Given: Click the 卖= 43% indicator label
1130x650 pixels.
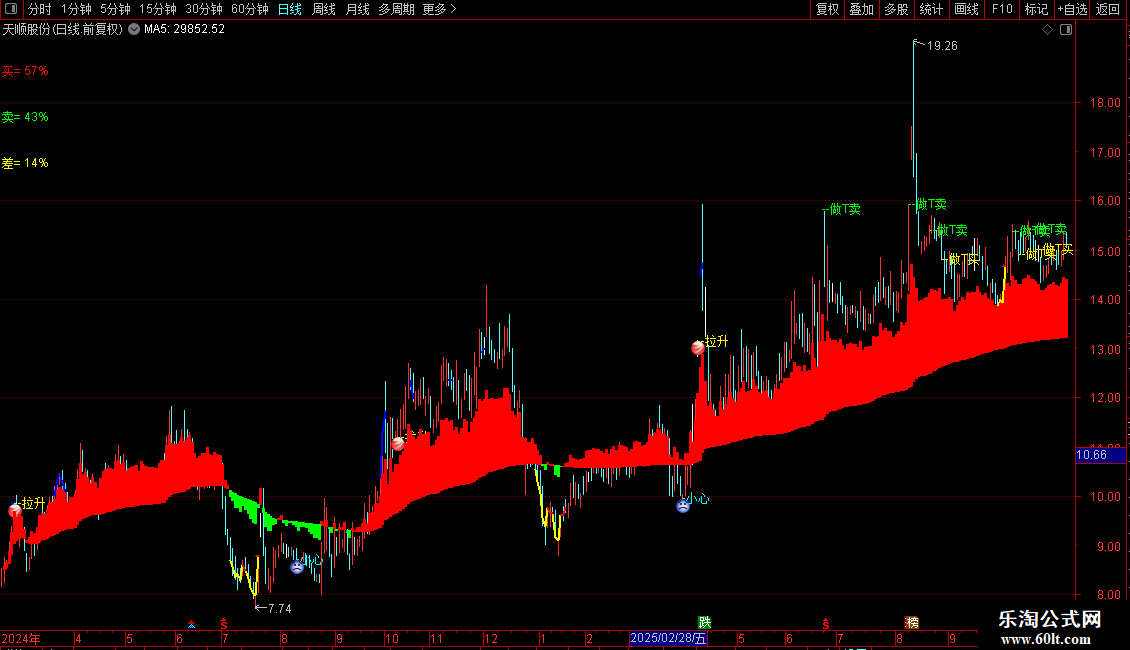Looking at the screenshot, I should 25,117.
